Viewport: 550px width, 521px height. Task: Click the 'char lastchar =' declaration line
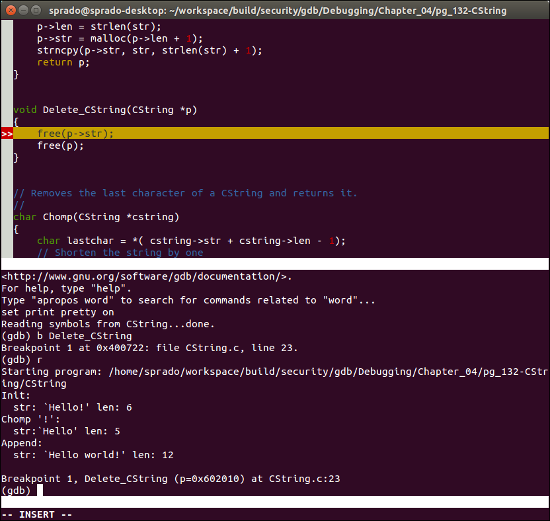click(191, 241)
